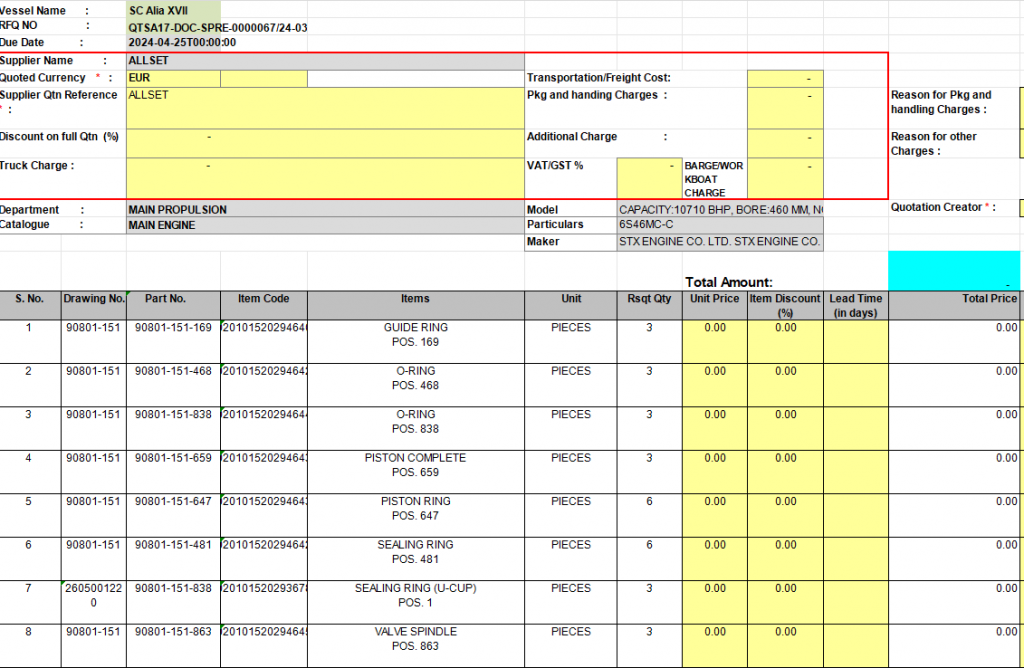1024x668 pixels.
Task: Select the cyan Total Amount cell
Action: click(954, 270)
